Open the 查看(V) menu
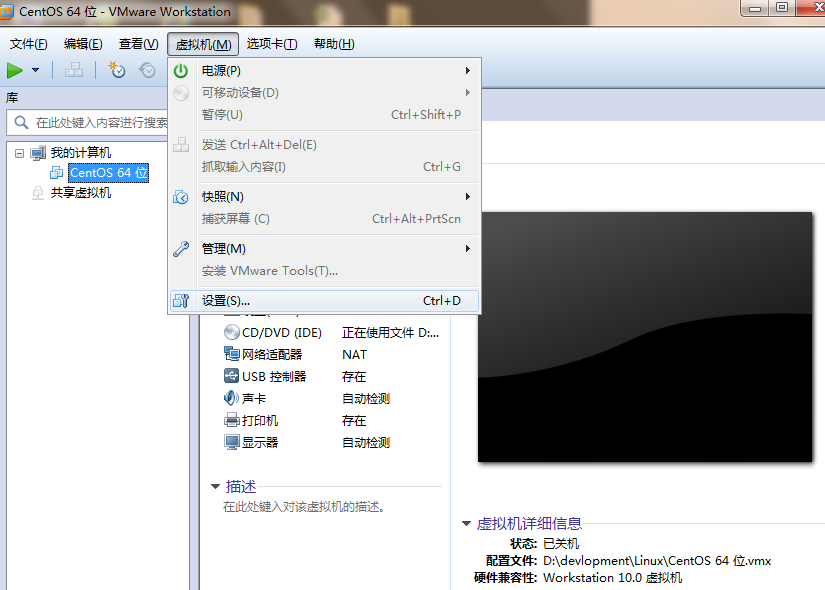This screenshot has width=825, height=590. click(x=138, y=44)
